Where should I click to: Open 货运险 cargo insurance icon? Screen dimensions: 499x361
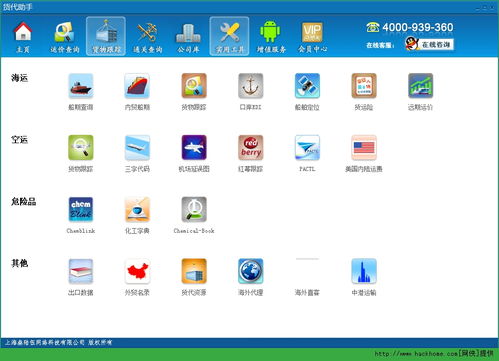coord(364,86)
